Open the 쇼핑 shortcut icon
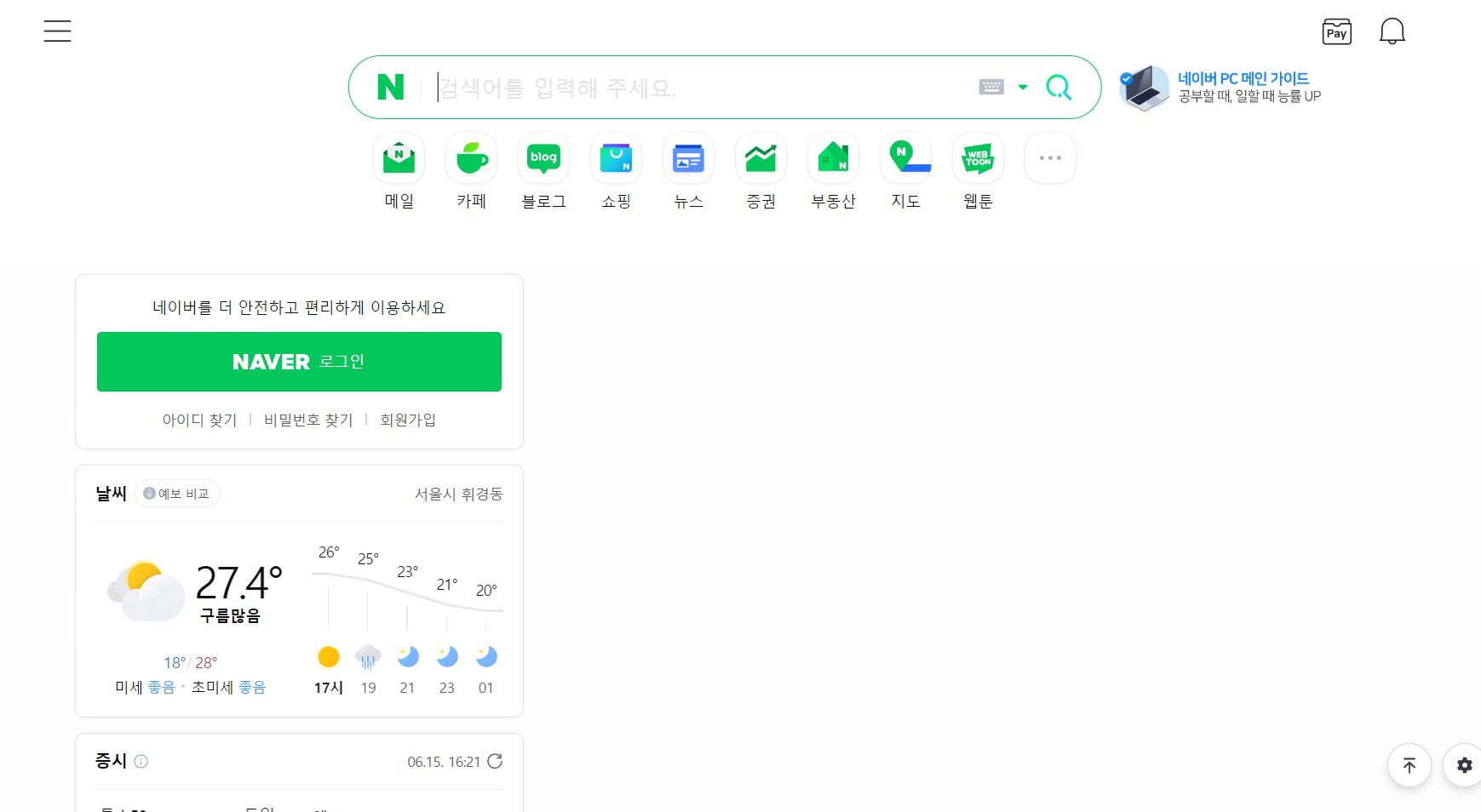 coord(616,157)
